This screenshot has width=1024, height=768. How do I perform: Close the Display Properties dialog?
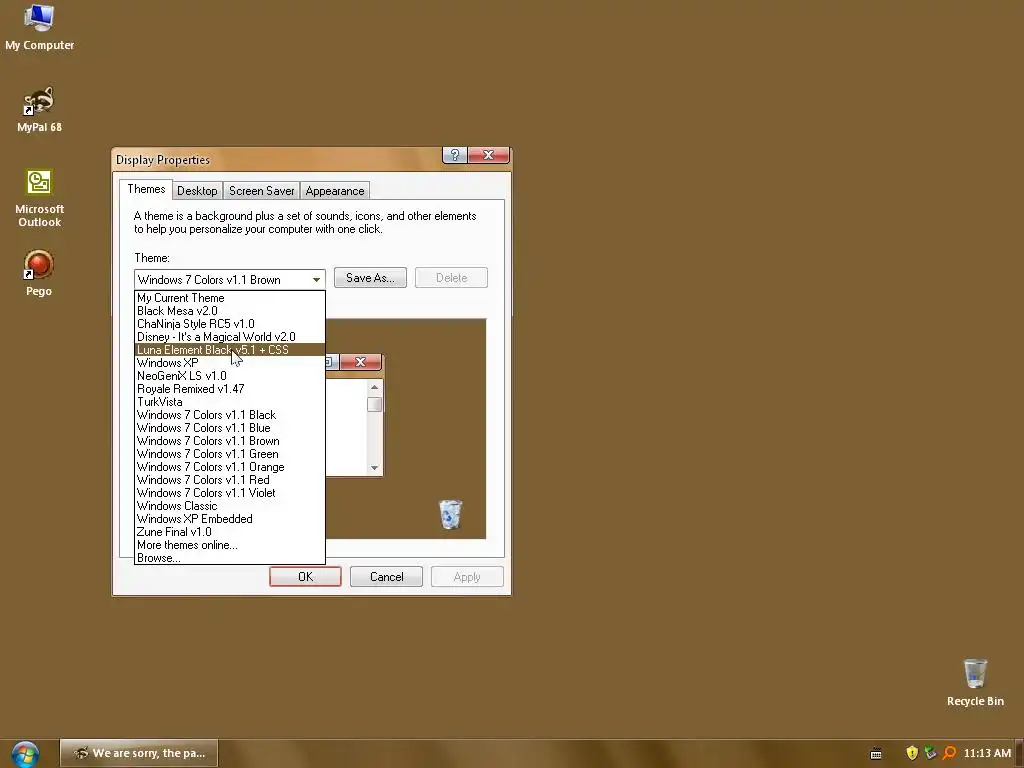(x=488, y=155)
